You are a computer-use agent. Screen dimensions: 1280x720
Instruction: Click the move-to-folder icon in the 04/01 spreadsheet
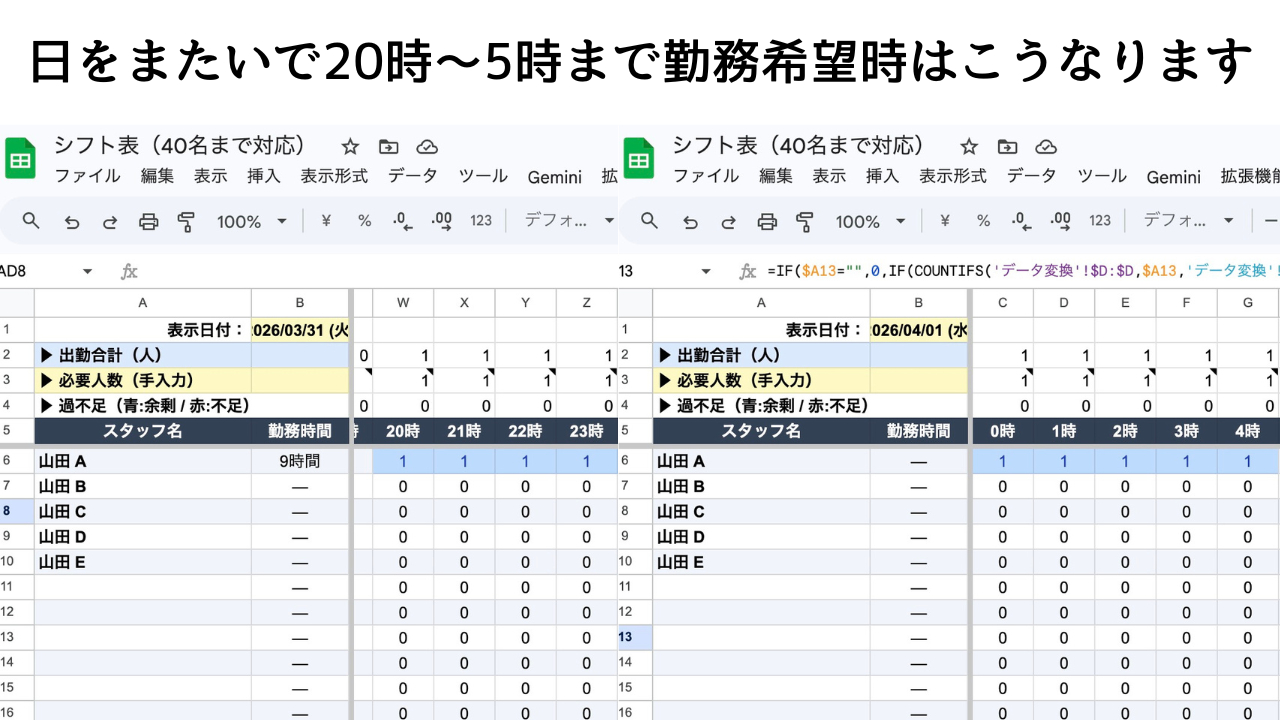coord(1007,147)
